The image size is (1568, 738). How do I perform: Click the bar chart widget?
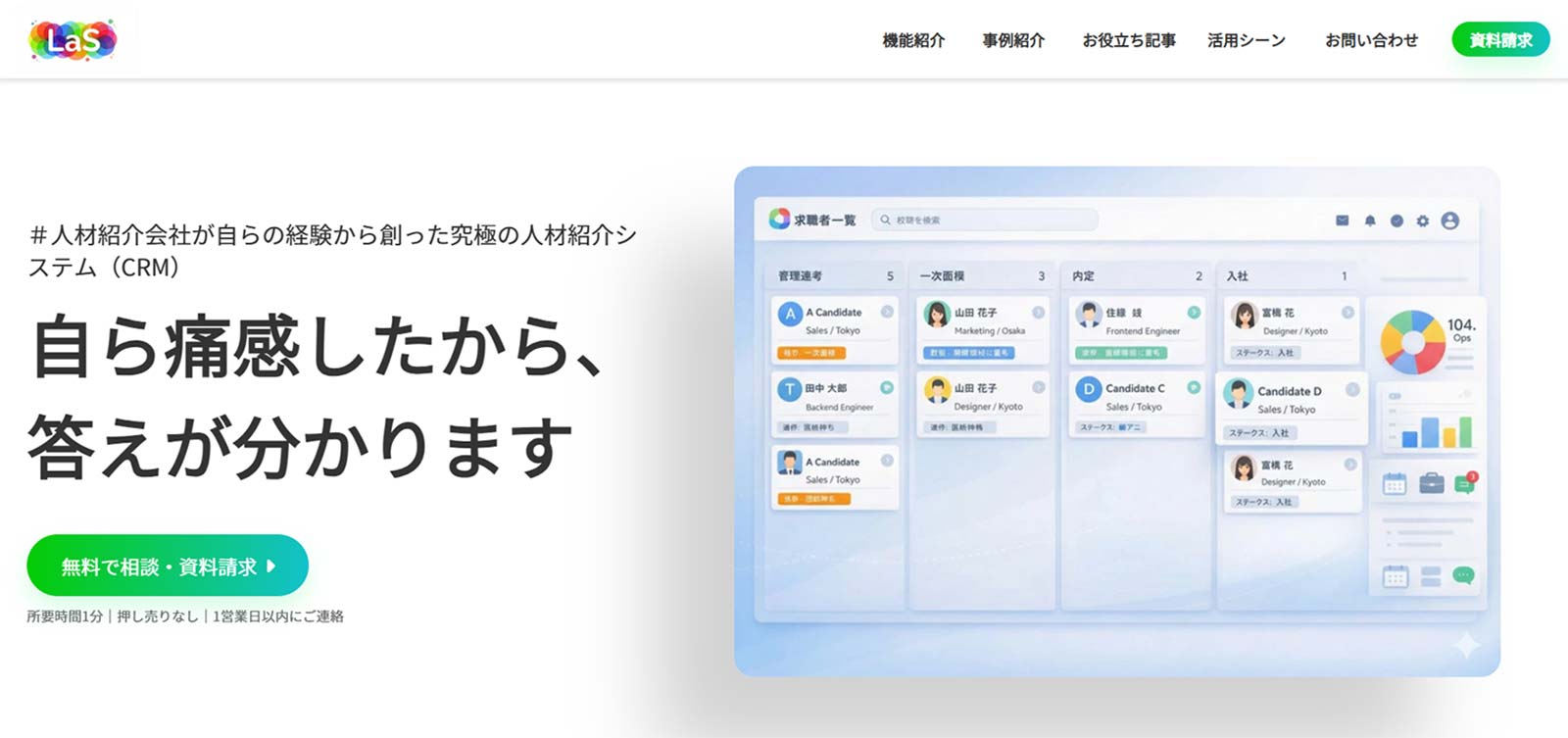pyautogui.click(x=1429, y=418)
